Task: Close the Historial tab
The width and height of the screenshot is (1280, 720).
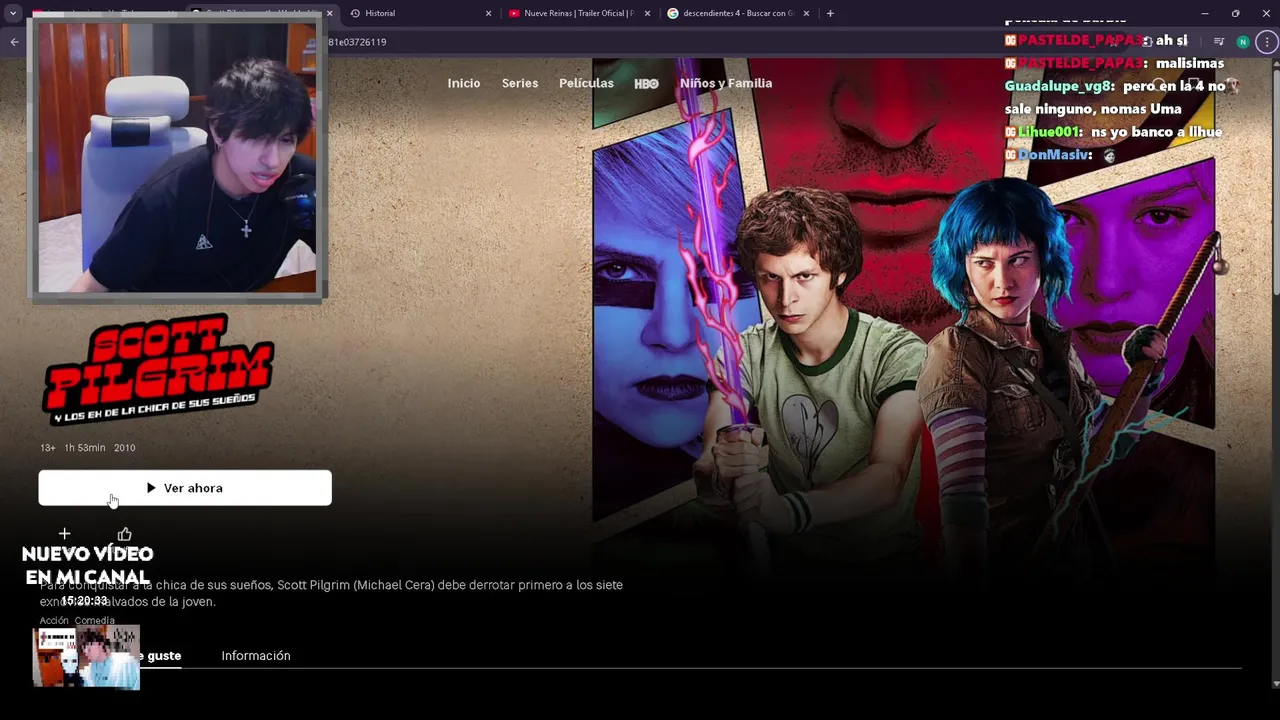Action: point(488,13)
